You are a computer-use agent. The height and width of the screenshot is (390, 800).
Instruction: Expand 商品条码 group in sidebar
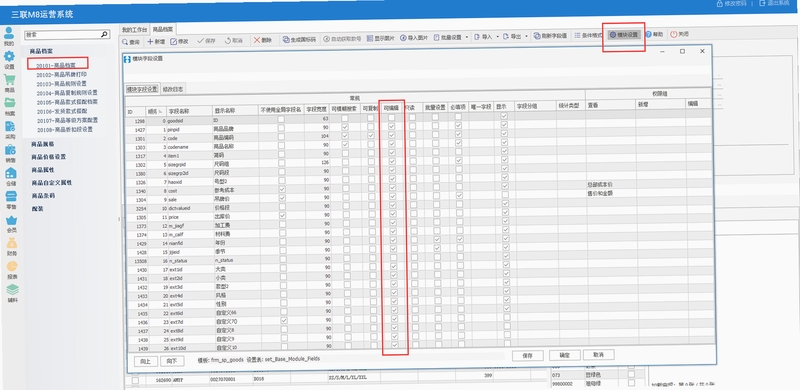coord(43,196)
